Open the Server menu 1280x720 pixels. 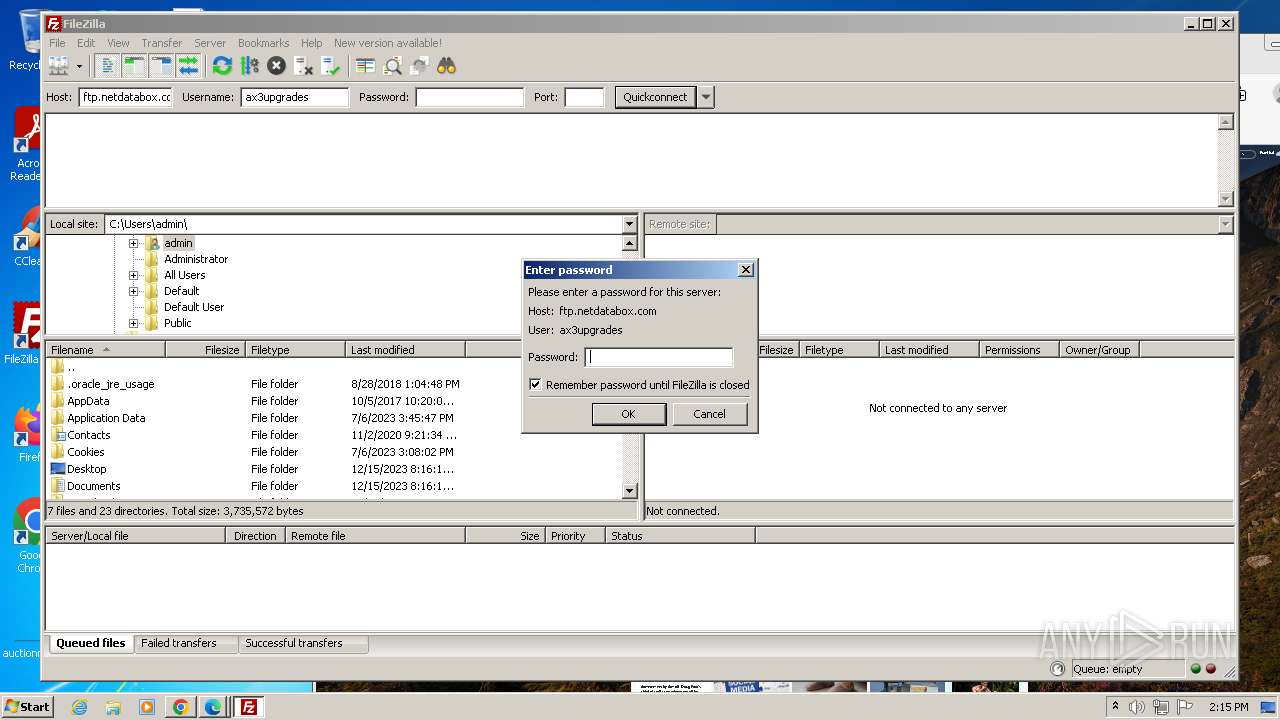[x=210, y=43]
